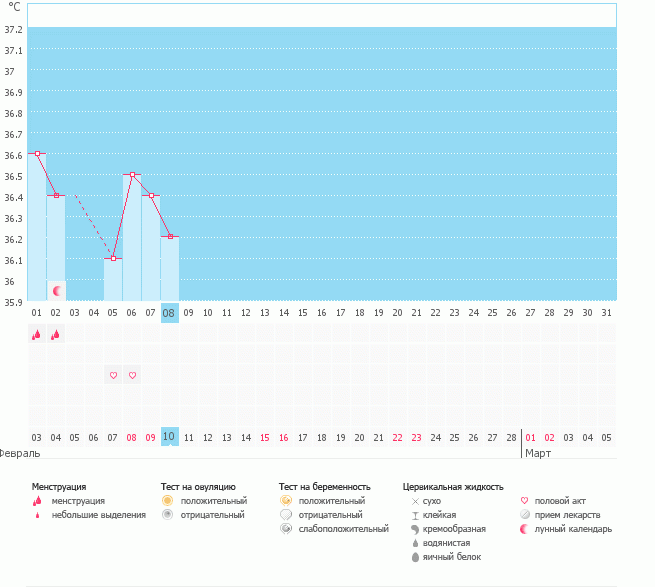Click the menstruation drop icon under day 02
Screen dimensions: 655x587
click(56, 335)
